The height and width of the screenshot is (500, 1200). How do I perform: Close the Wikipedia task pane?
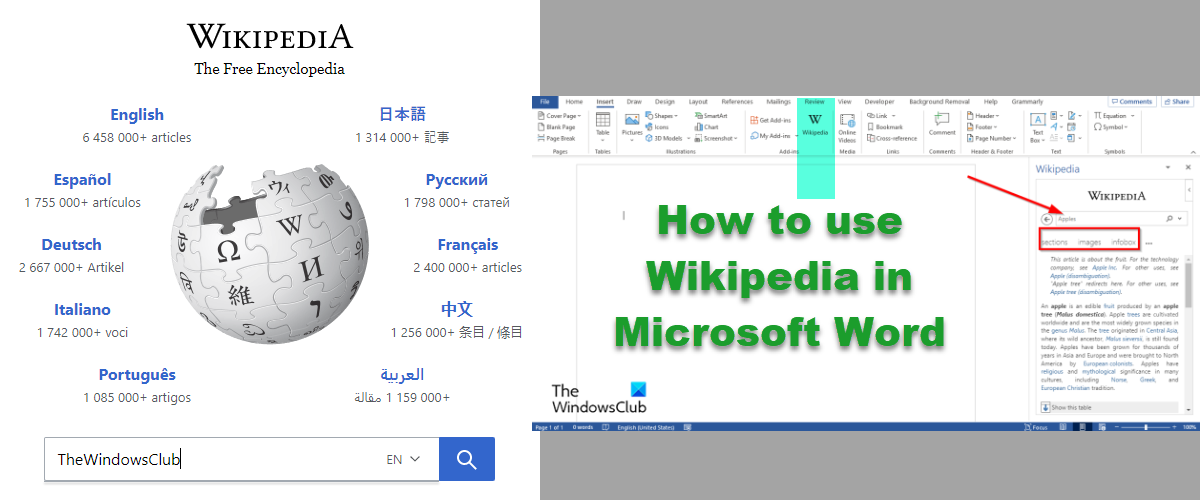[1188, 167]
